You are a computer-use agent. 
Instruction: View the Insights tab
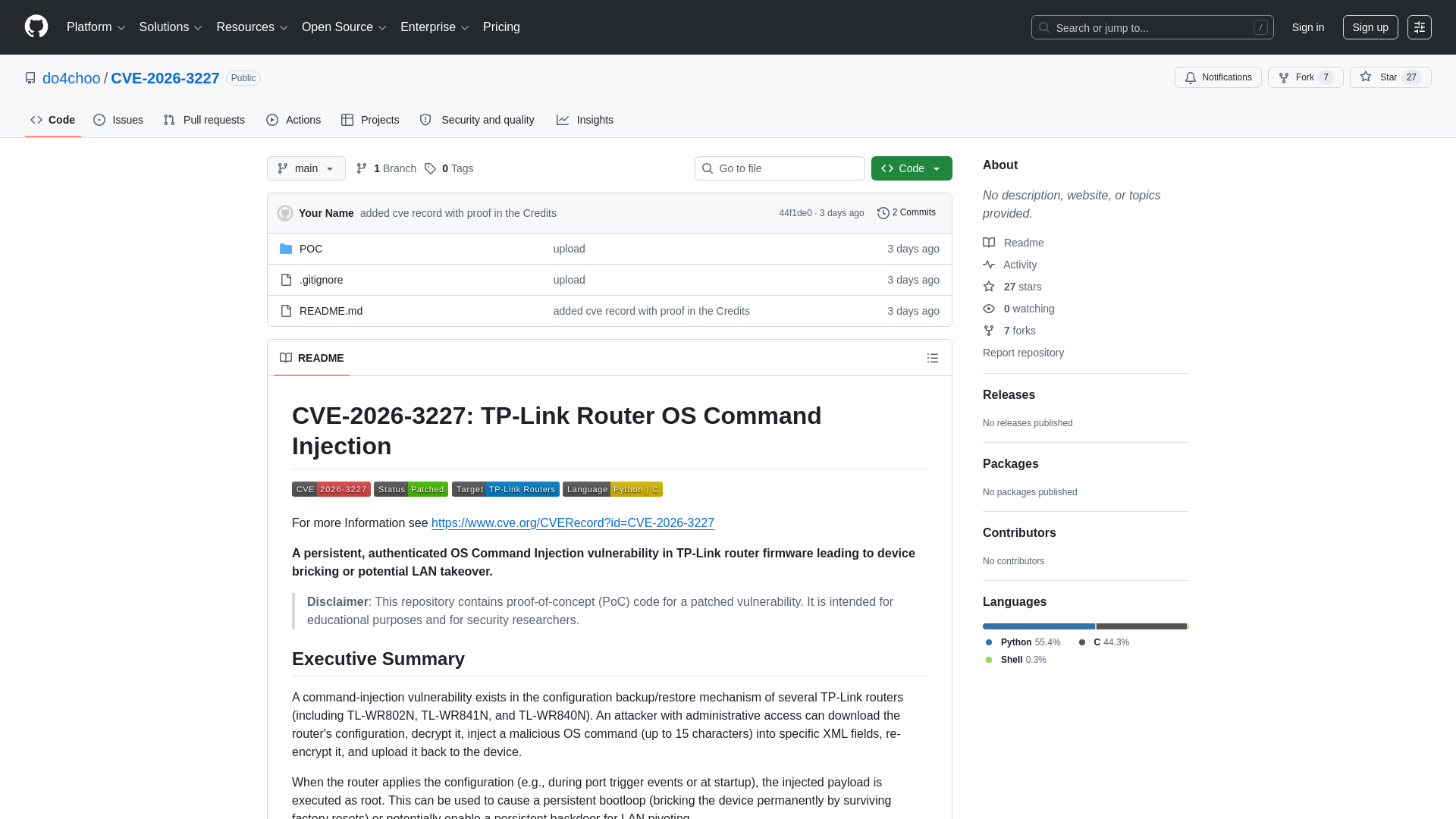coord(585,120)
